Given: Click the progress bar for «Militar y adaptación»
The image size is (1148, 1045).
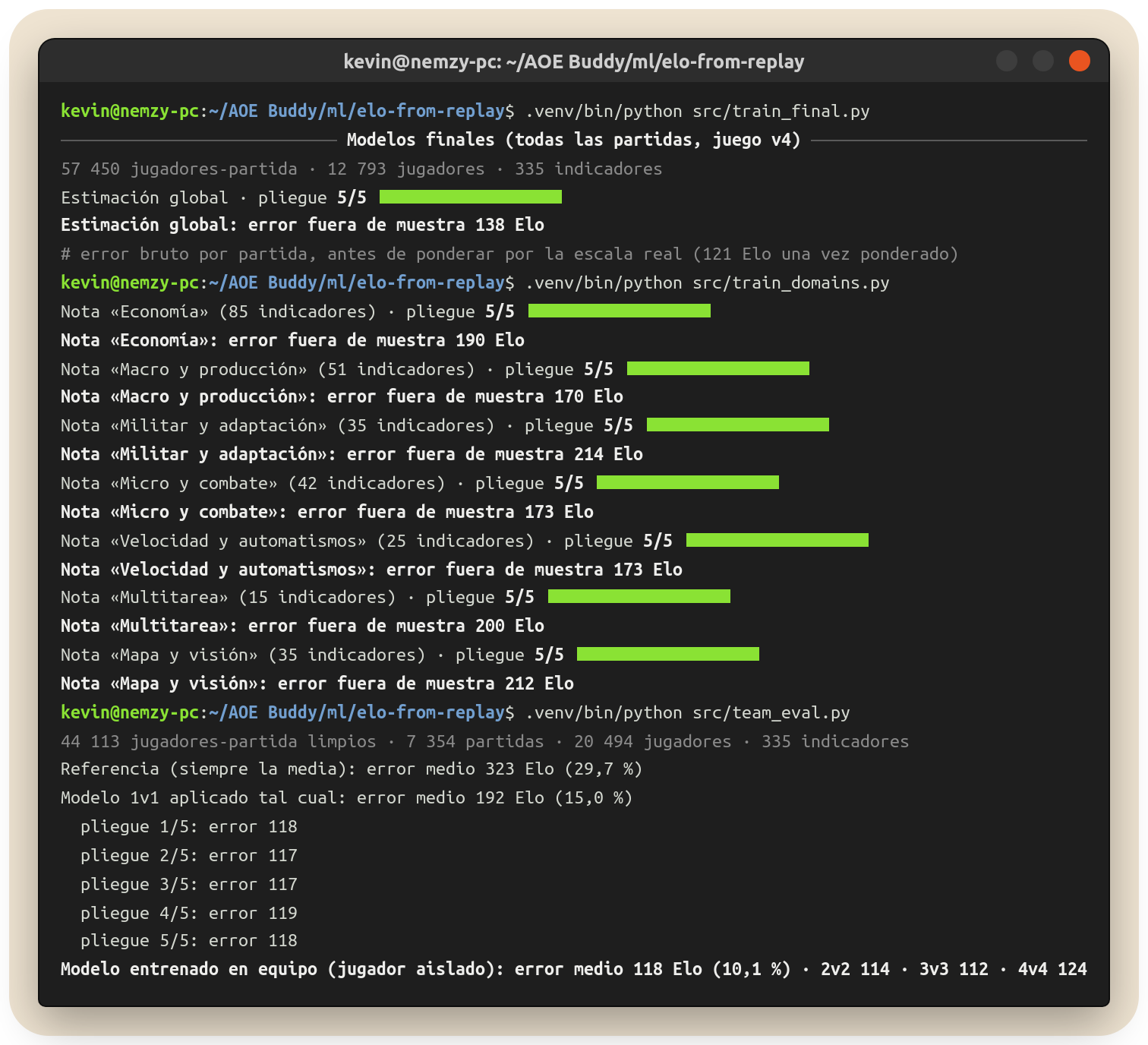Looking at the screenshot, I should [738, 425].
